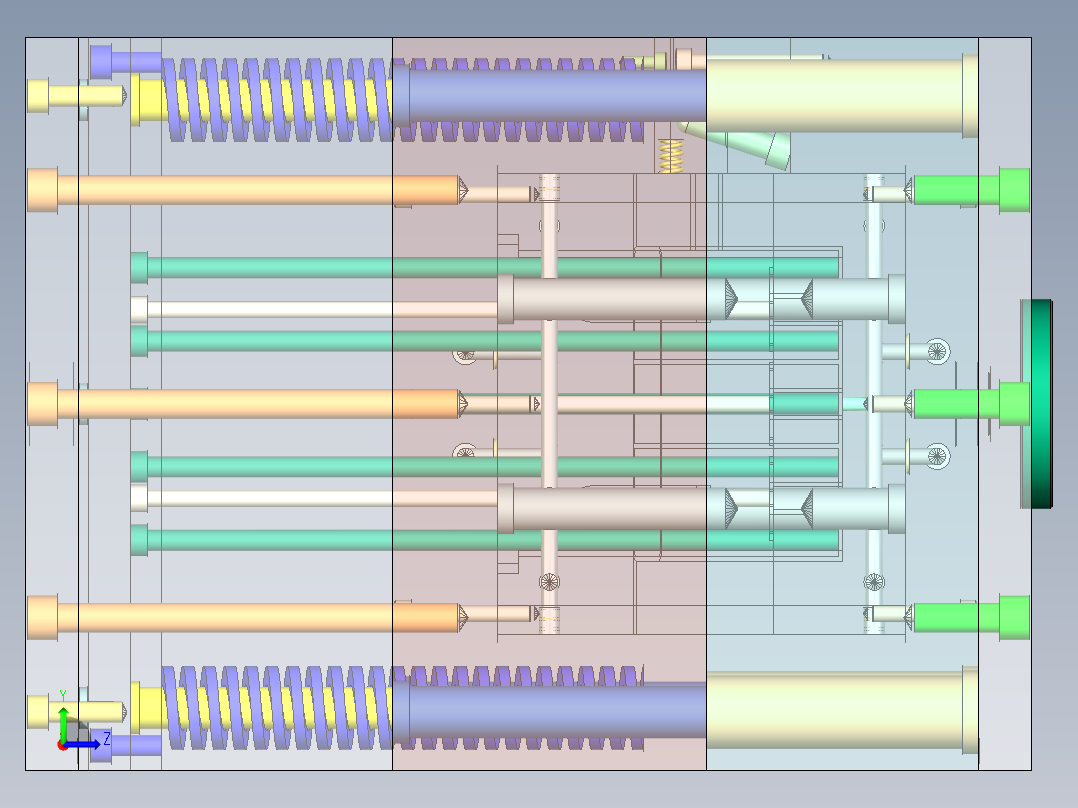Select the bottom purple return spring
The image size is (1078, 808).
point(402,708)
